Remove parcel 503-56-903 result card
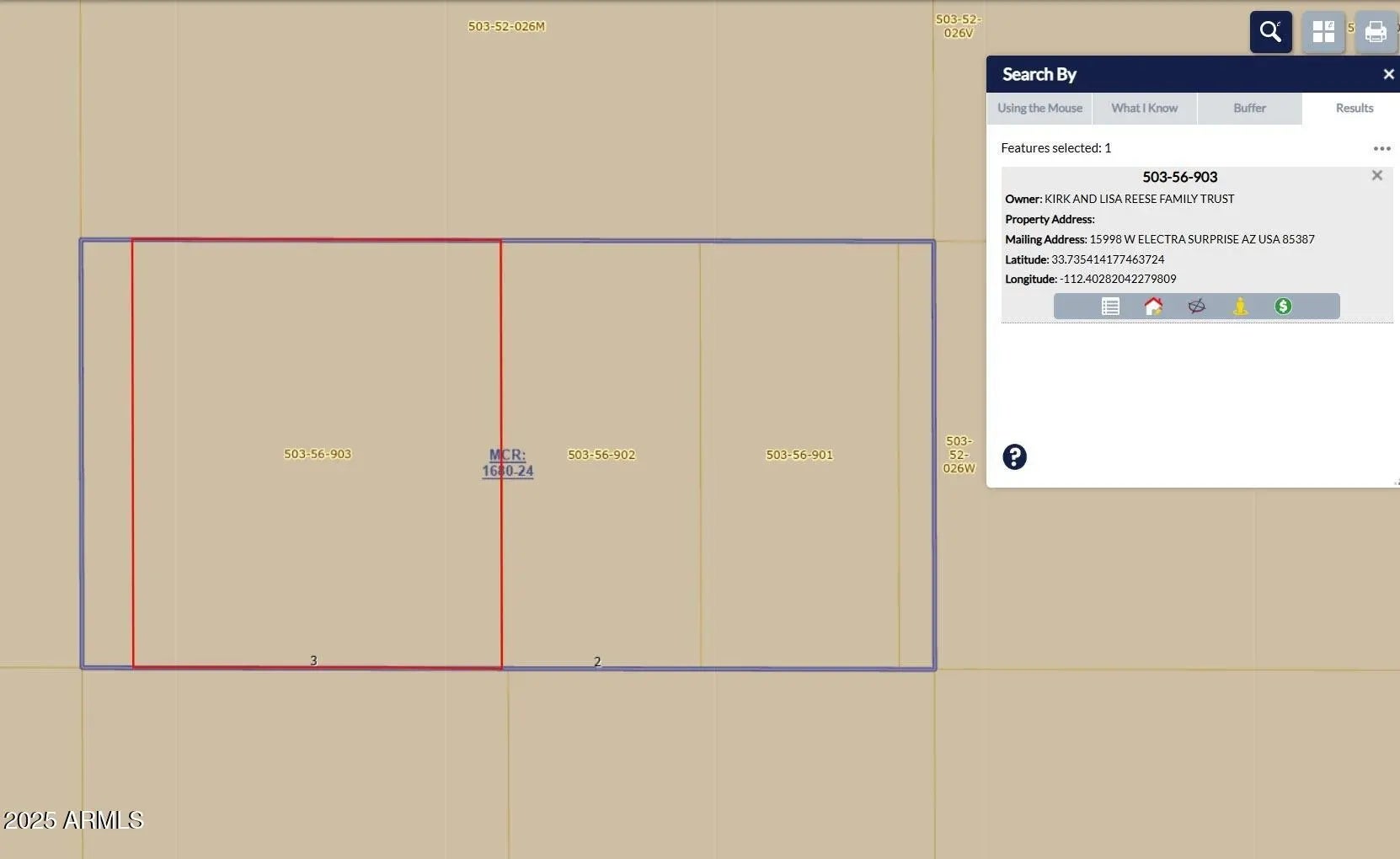 pos(1376,175)
